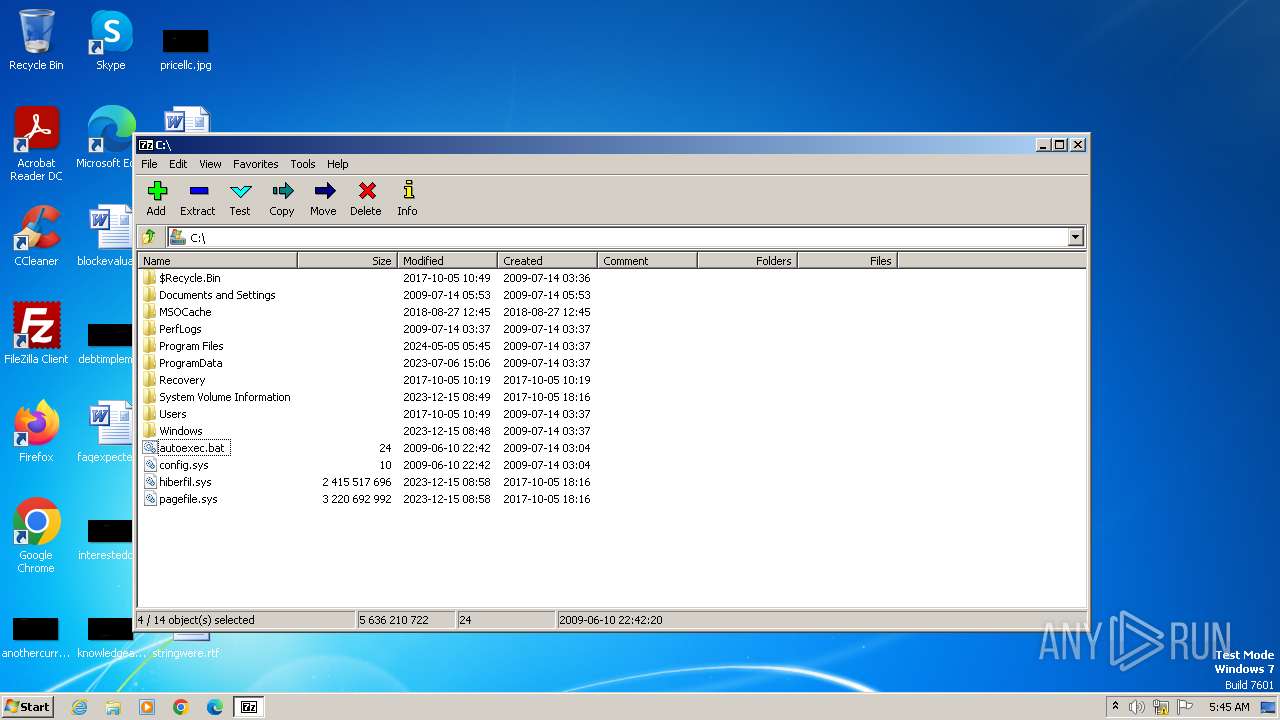Screen dimensions: 1280x720
Task: Select the Users folder
Action: coord(172,414)
